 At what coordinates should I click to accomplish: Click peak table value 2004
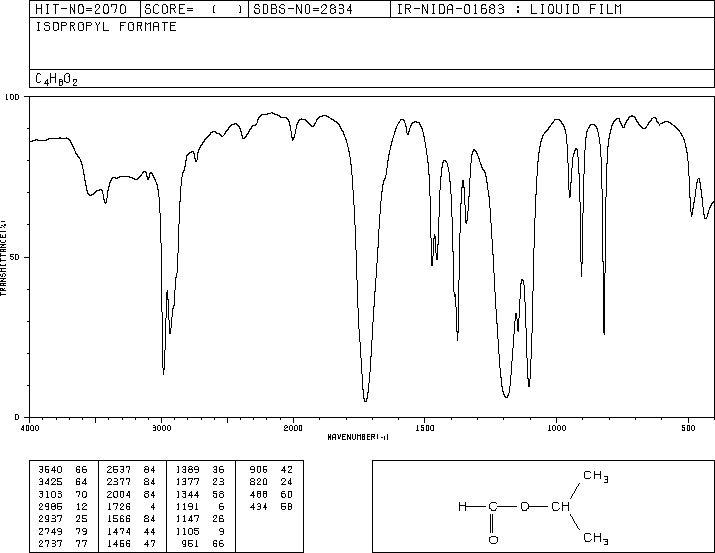[119, 494]
